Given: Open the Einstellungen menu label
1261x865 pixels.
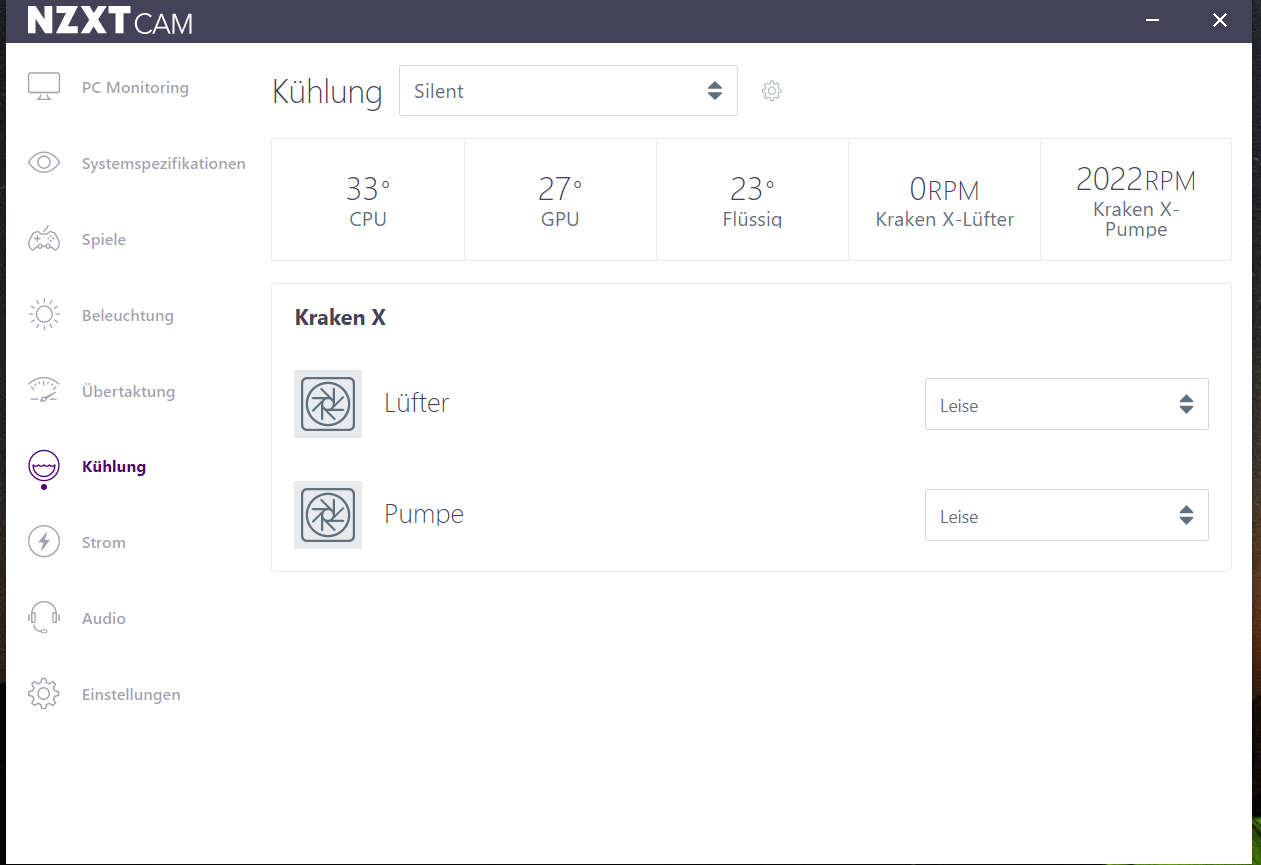Looking at the screenshot, I should point(131,694).
